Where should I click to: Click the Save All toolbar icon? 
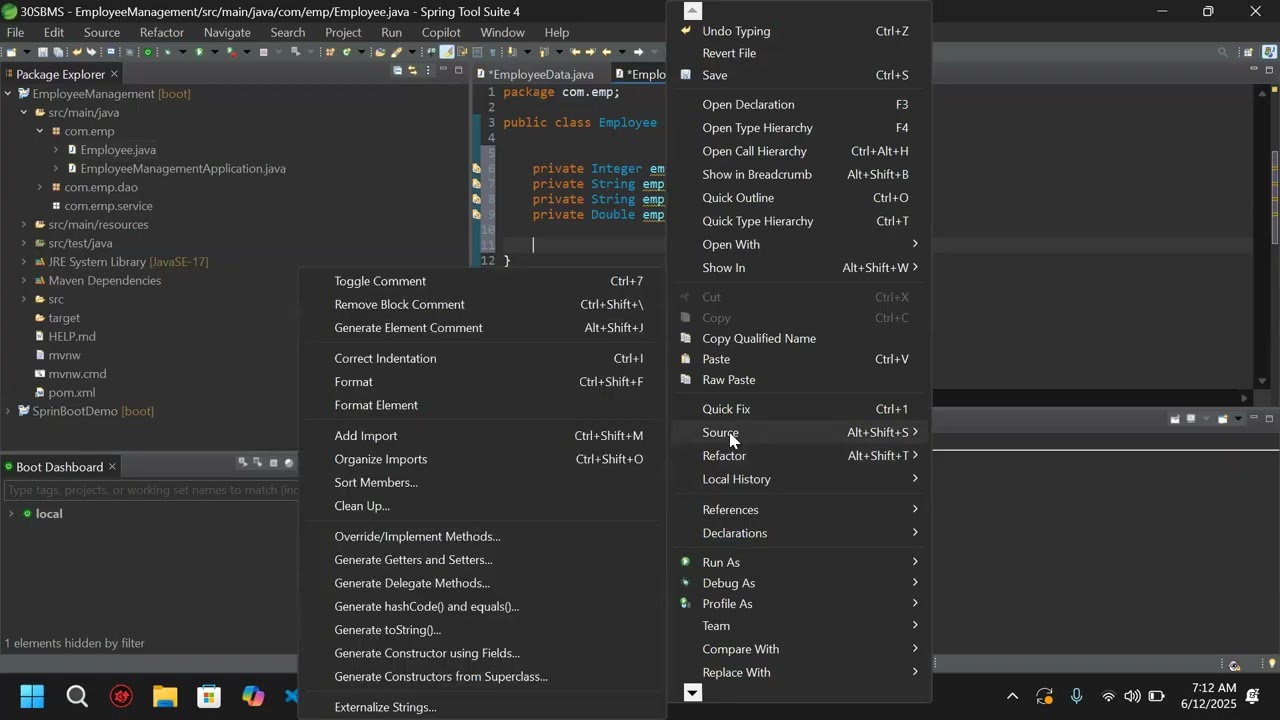(58, 52)
